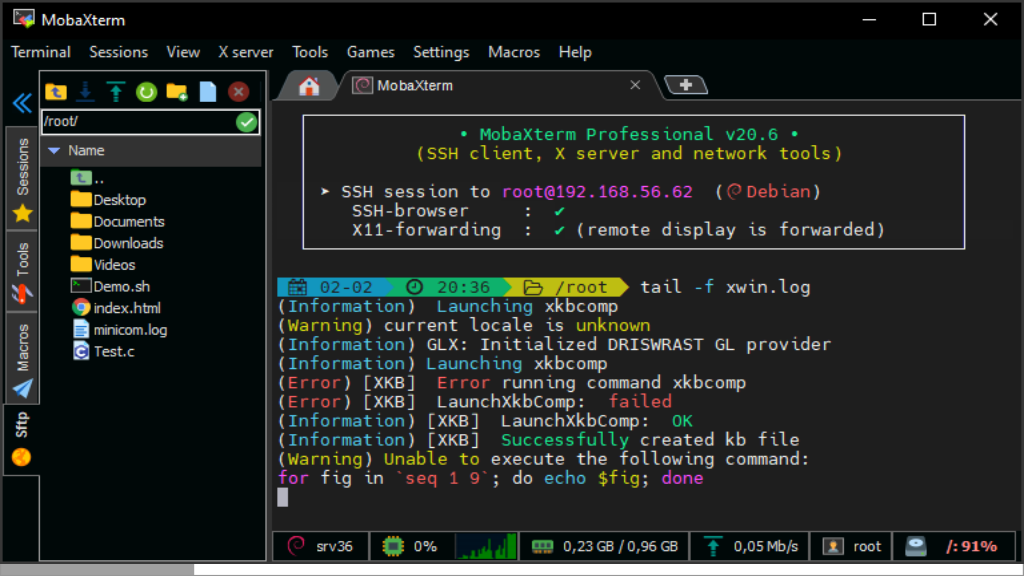The image size is (1024, 576).
Task: Refresh the SFTP folder listing
Action: (146, 92)
